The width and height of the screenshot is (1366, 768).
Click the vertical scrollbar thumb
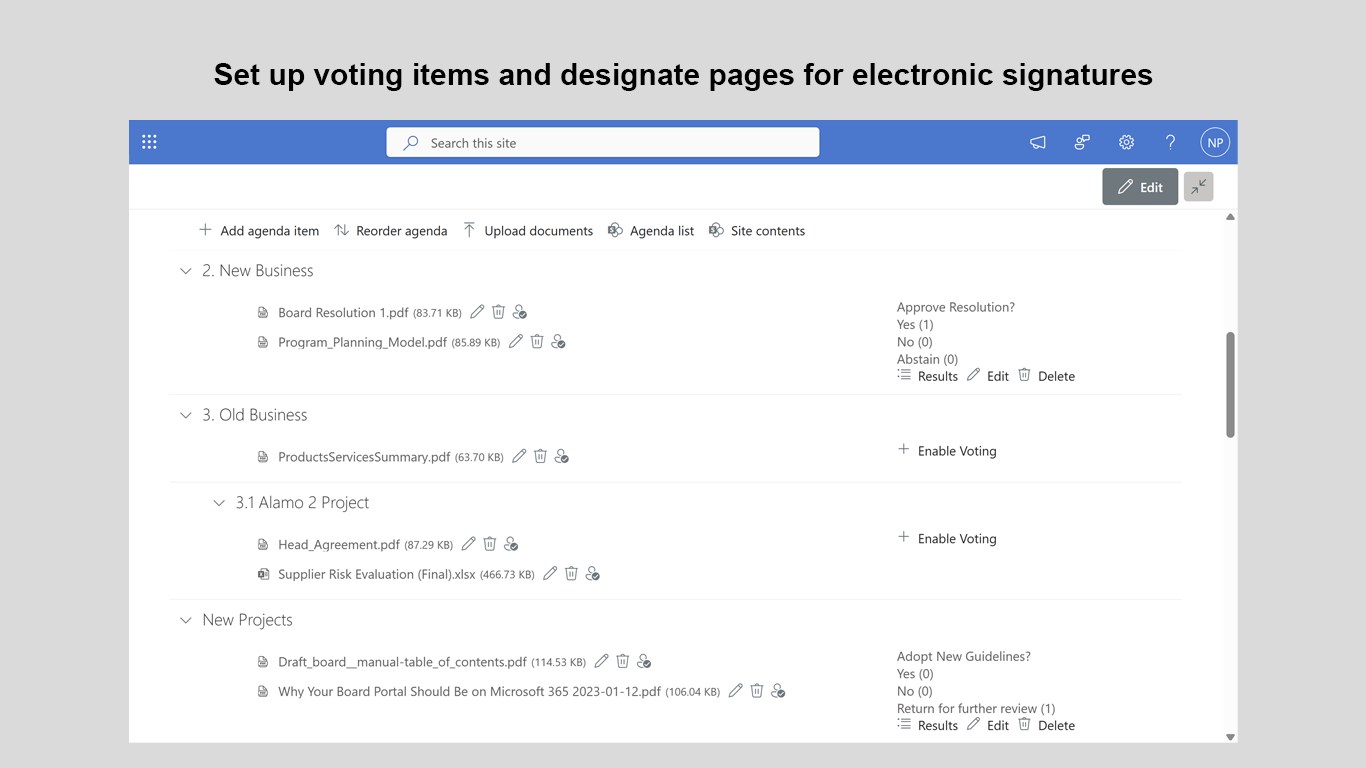pyautogui.click(x=1230, y=385)
